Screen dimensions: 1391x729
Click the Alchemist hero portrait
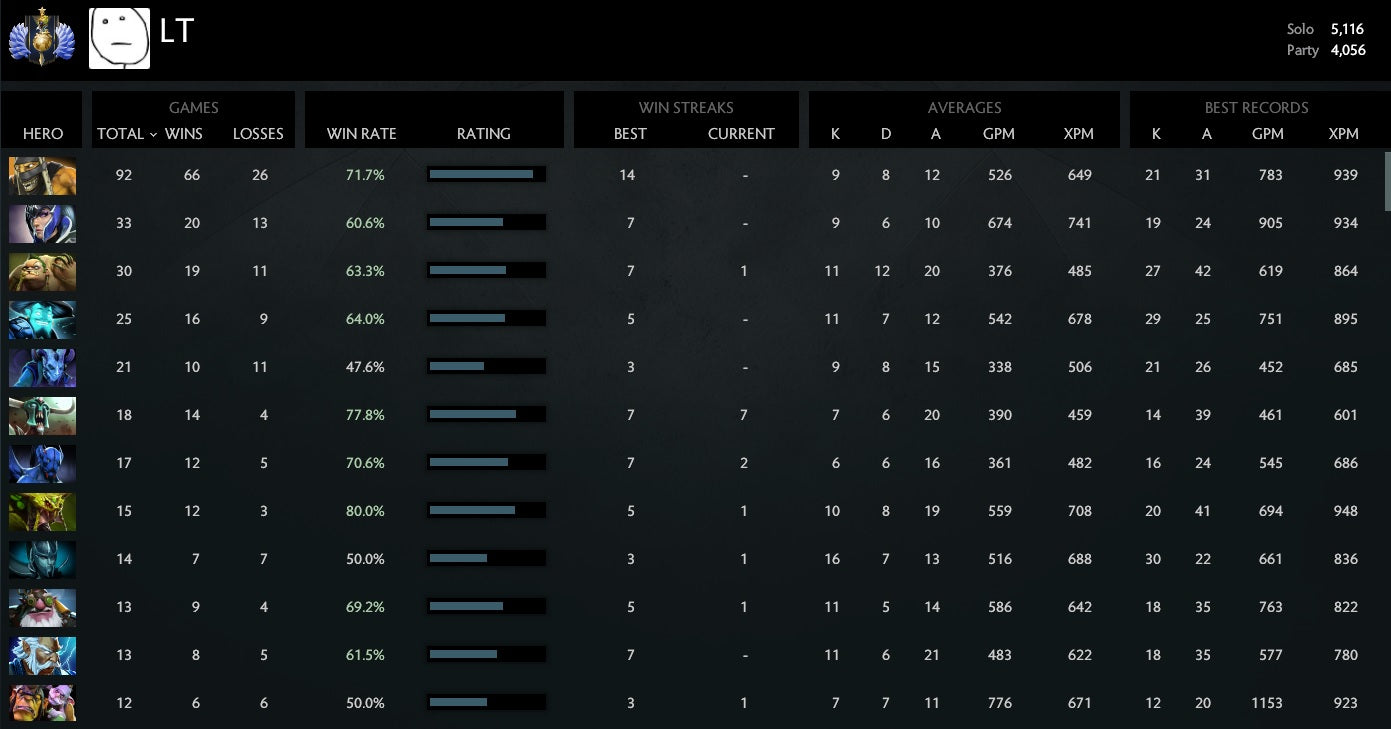point(42,703)
